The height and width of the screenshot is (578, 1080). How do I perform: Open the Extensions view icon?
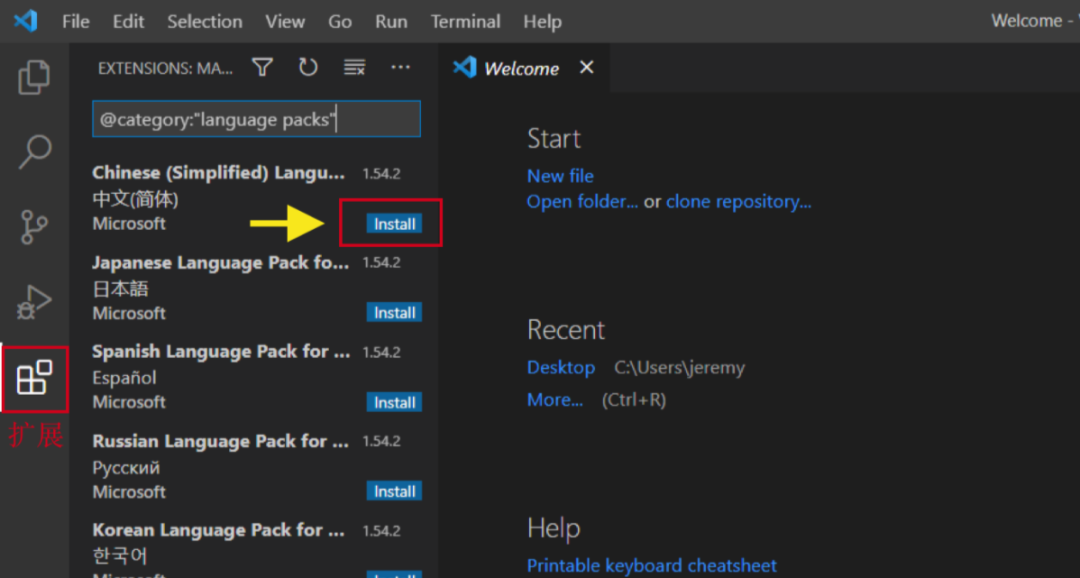(x=34, y=378)
